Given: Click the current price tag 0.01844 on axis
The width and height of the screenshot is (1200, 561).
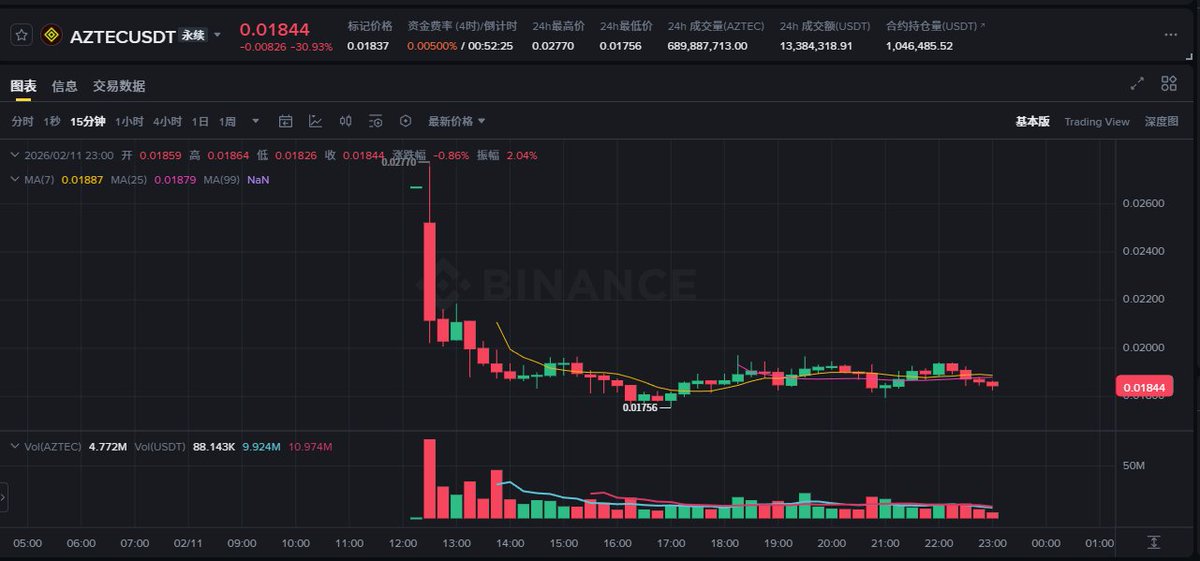Looking at the screenshot, I should coord(1147,387).
